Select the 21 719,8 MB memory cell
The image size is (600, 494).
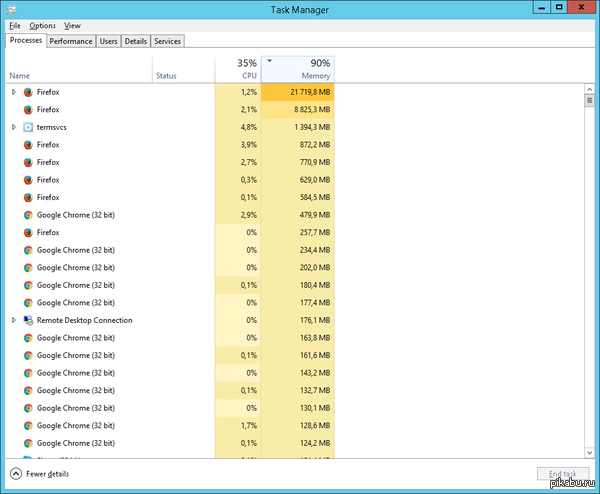tap(298, 92)
